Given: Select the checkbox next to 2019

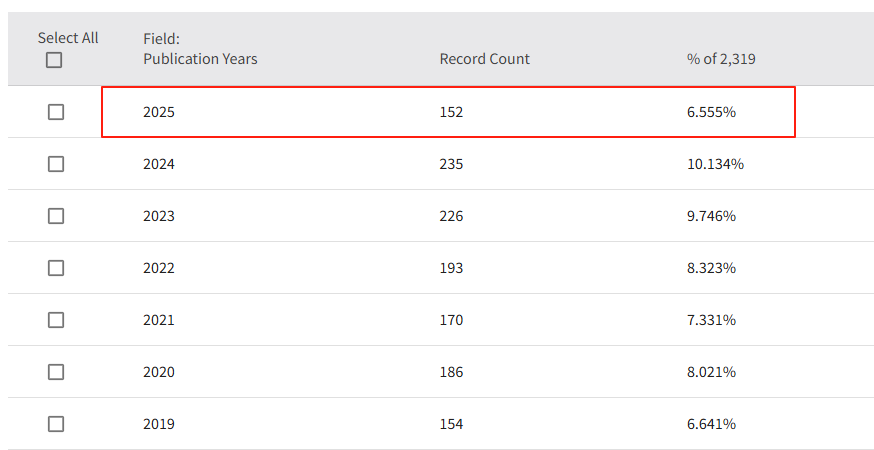Looking at the screenshot, I should (x=56, y=424).
